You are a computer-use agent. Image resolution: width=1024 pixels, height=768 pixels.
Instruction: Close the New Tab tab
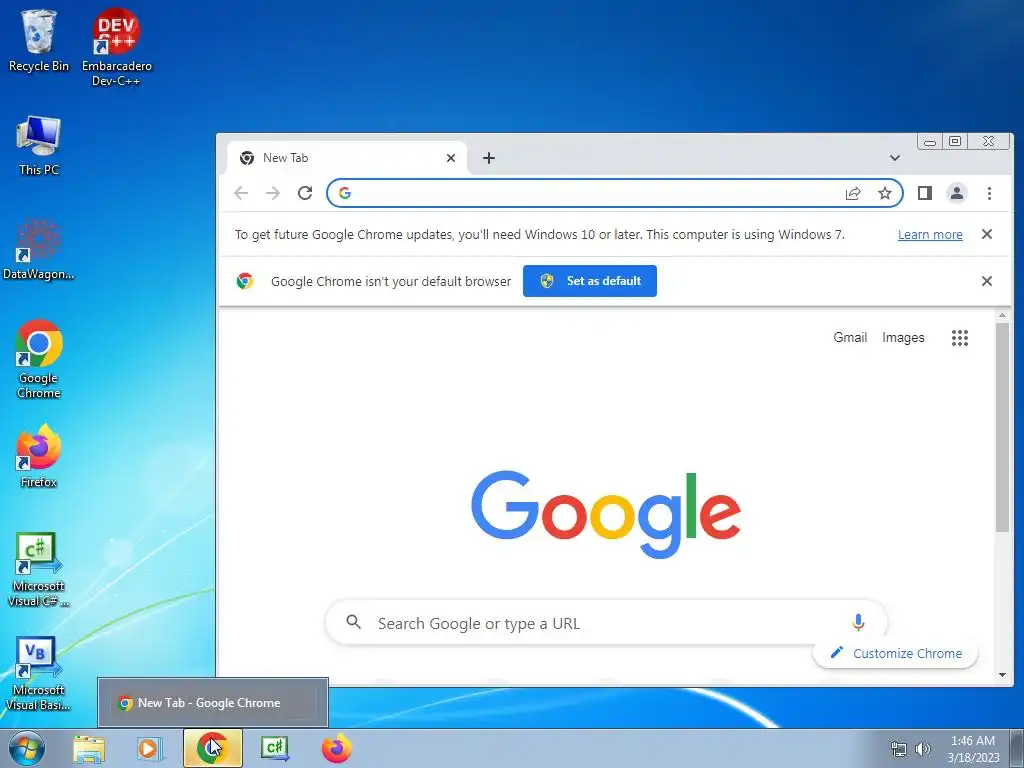[x=451, y=158]
